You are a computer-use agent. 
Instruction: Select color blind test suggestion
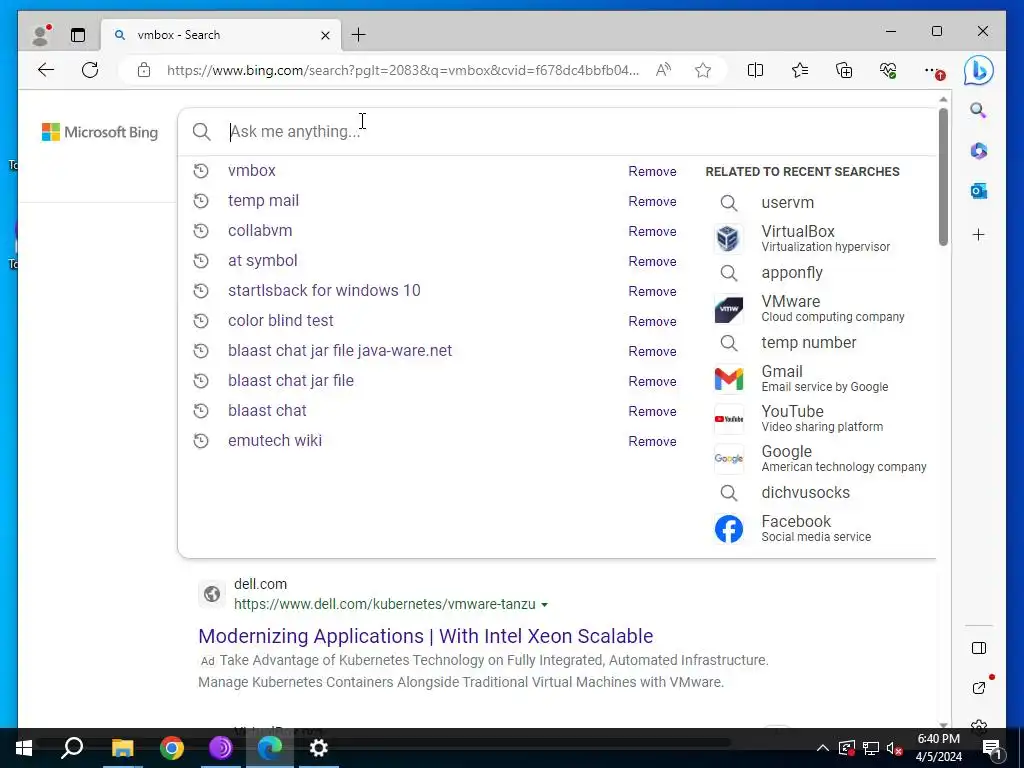coord(280,321)
